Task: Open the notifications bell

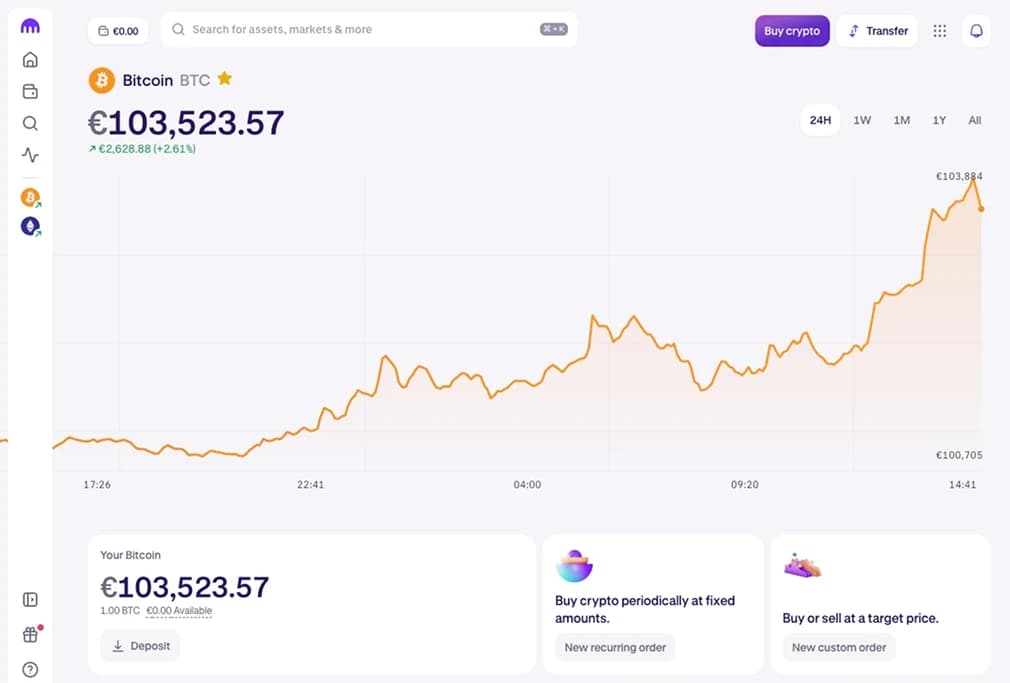Action: click(976, 31)
